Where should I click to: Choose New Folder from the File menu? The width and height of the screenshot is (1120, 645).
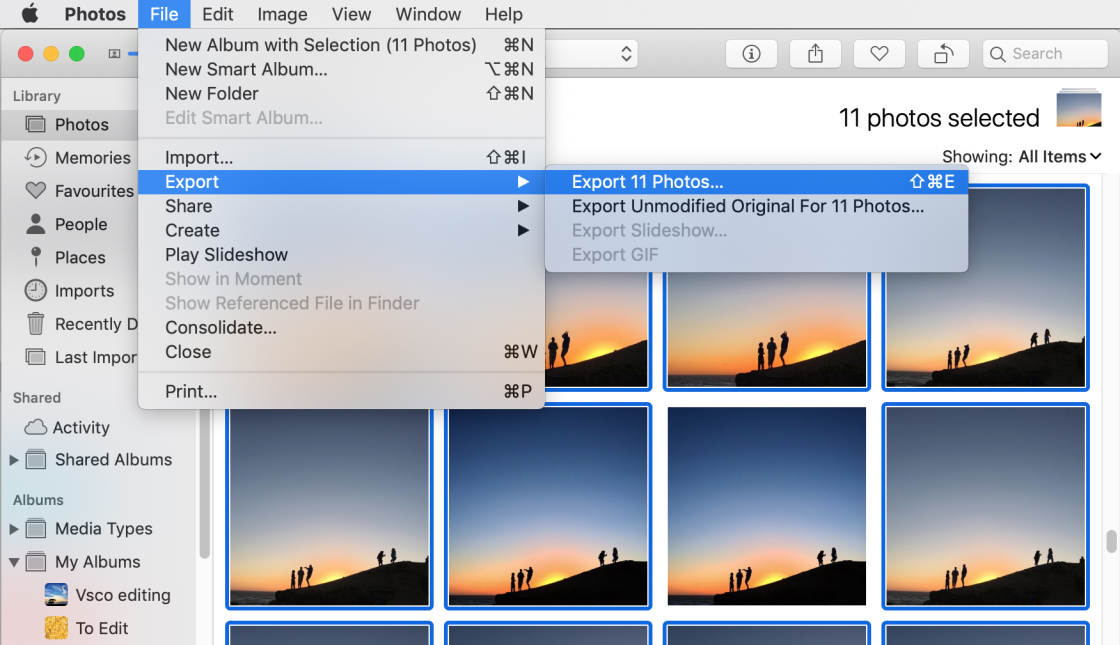point(341,93)
